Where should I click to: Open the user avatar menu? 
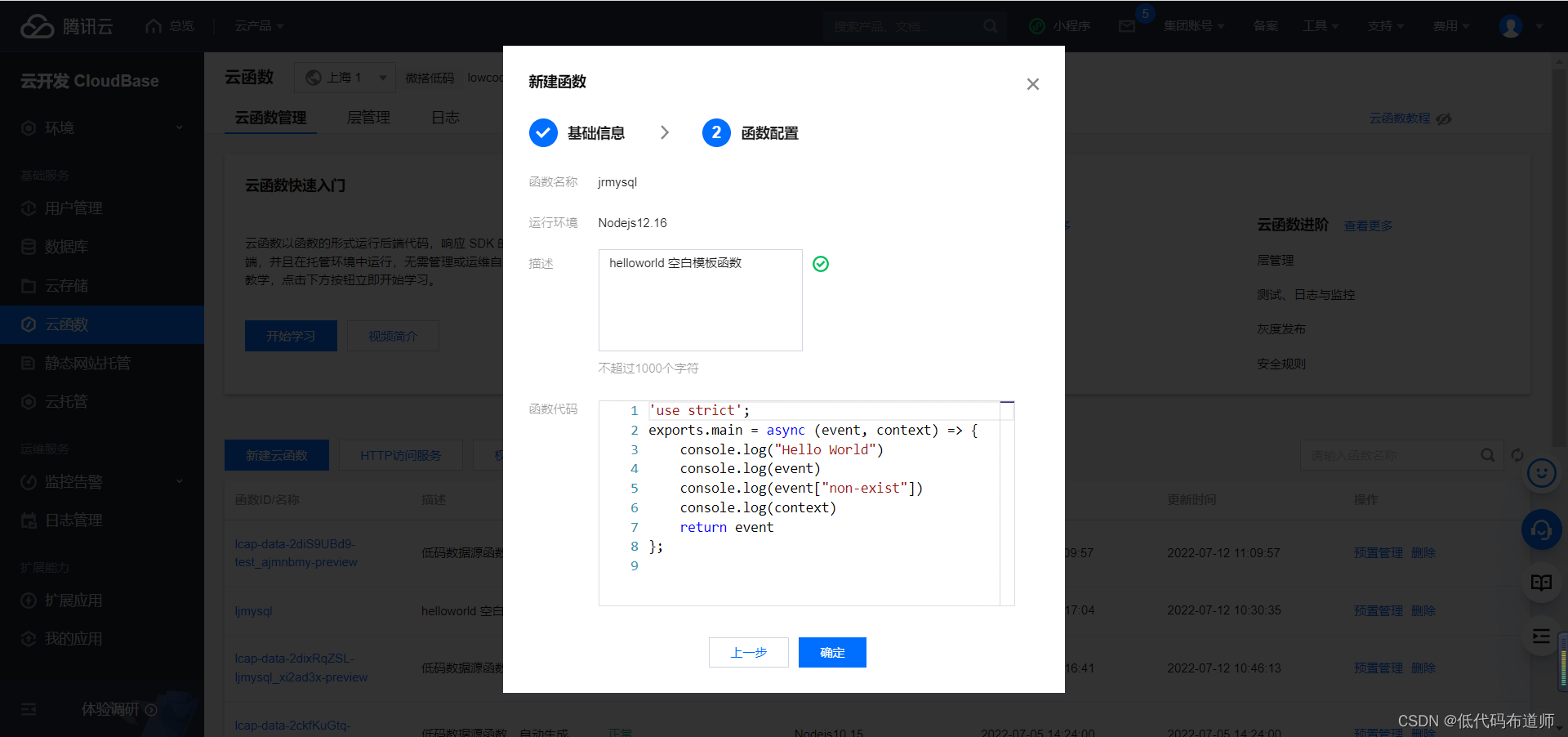pyautogui.click(x=1511, y=26)
